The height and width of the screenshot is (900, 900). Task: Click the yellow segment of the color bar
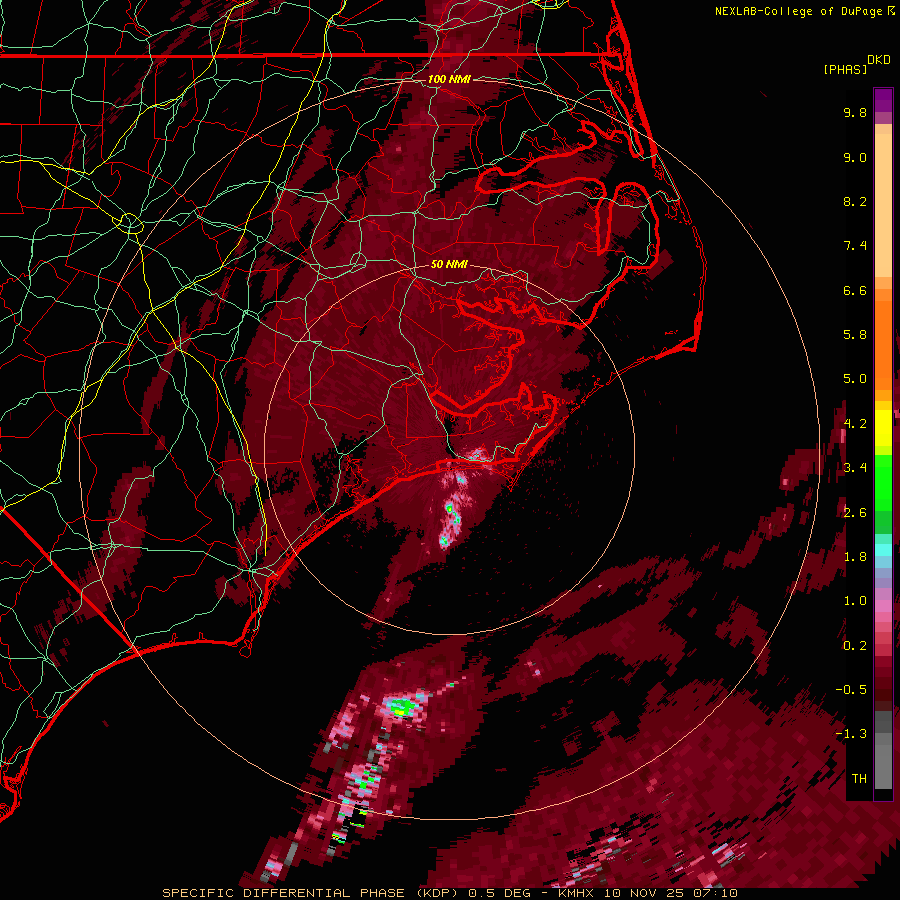[x=883, y=428]
